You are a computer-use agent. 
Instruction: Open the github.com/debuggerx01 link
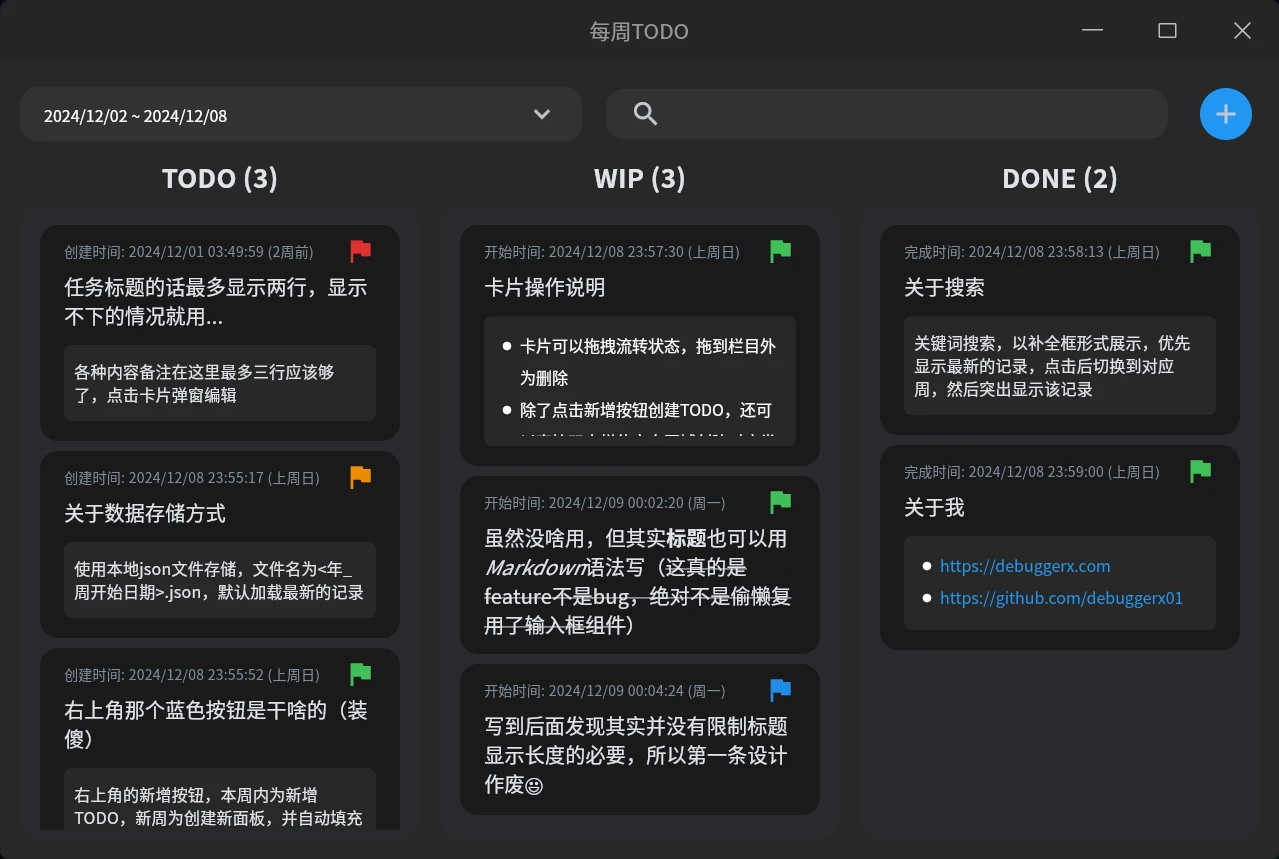pos(1061,599)
